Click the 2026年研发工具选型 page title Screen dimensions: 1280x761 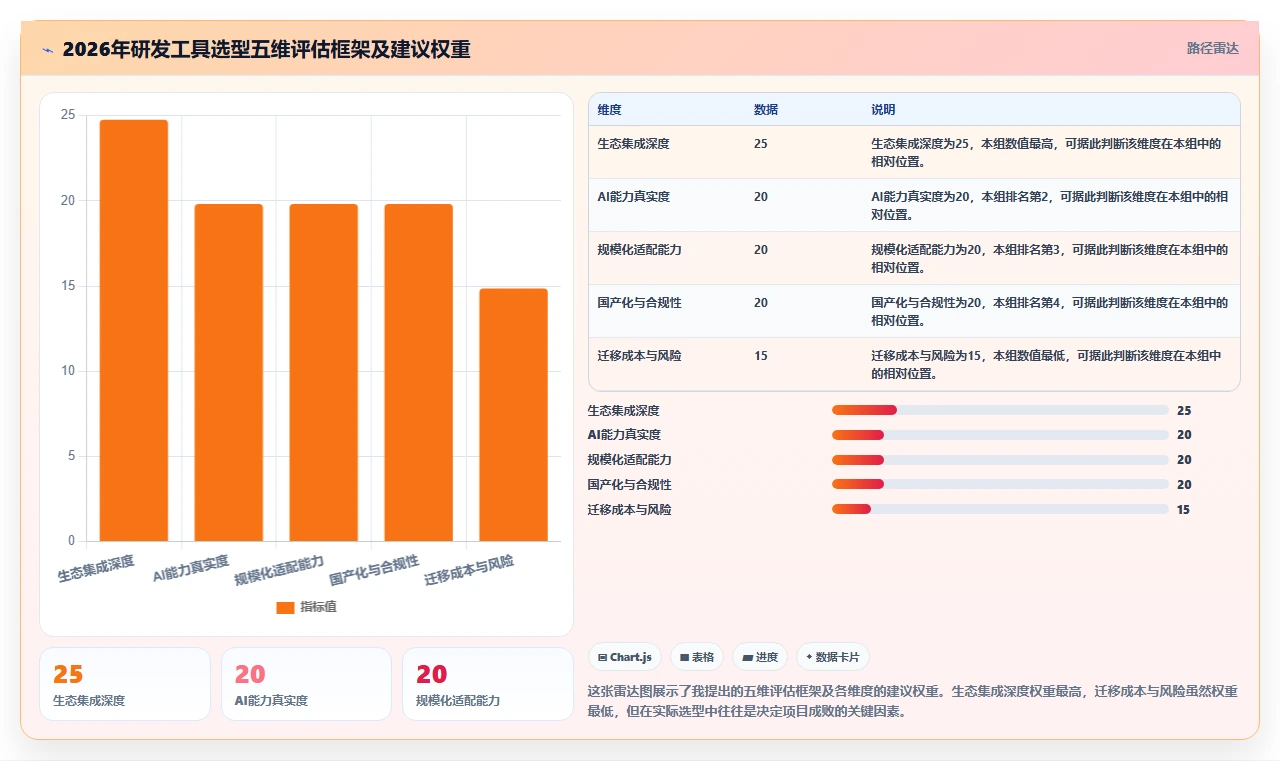(x=266, y=49)
